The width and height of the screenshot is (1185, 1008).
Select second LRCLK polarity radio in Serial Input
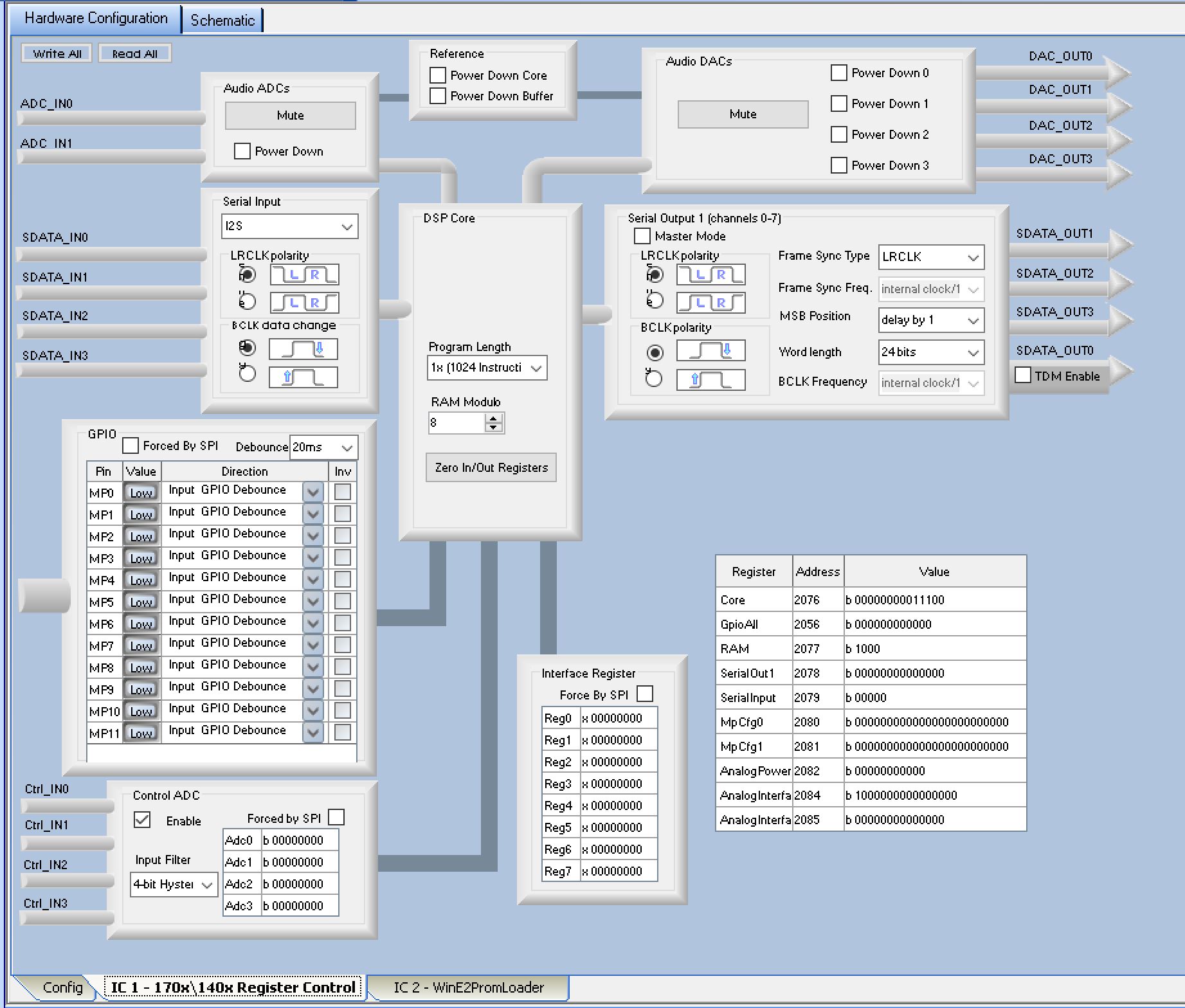click(248, 301)
